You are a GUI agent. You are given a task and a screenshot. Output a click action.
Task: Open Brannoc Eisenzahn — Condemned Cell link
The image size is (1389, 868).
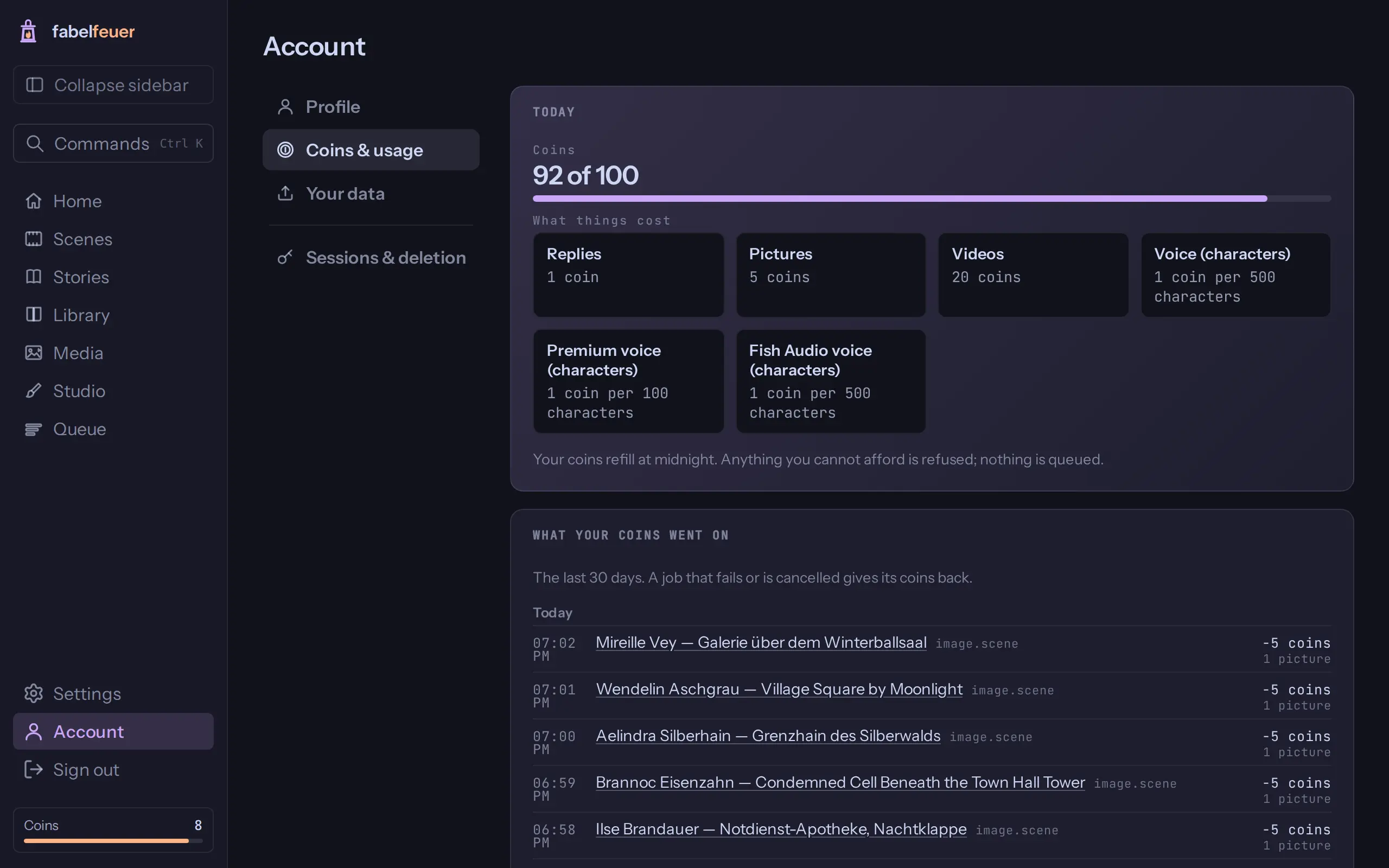(840, 782)
